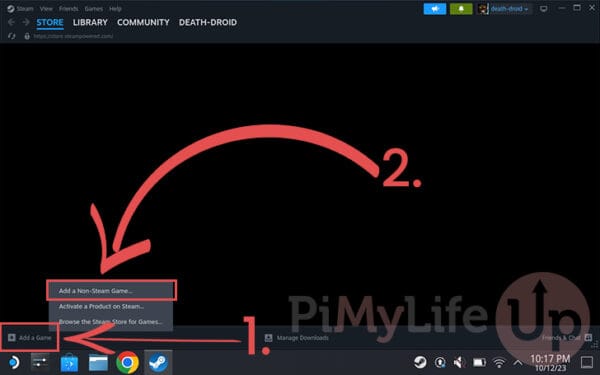Go back with the left arrow

11,22
